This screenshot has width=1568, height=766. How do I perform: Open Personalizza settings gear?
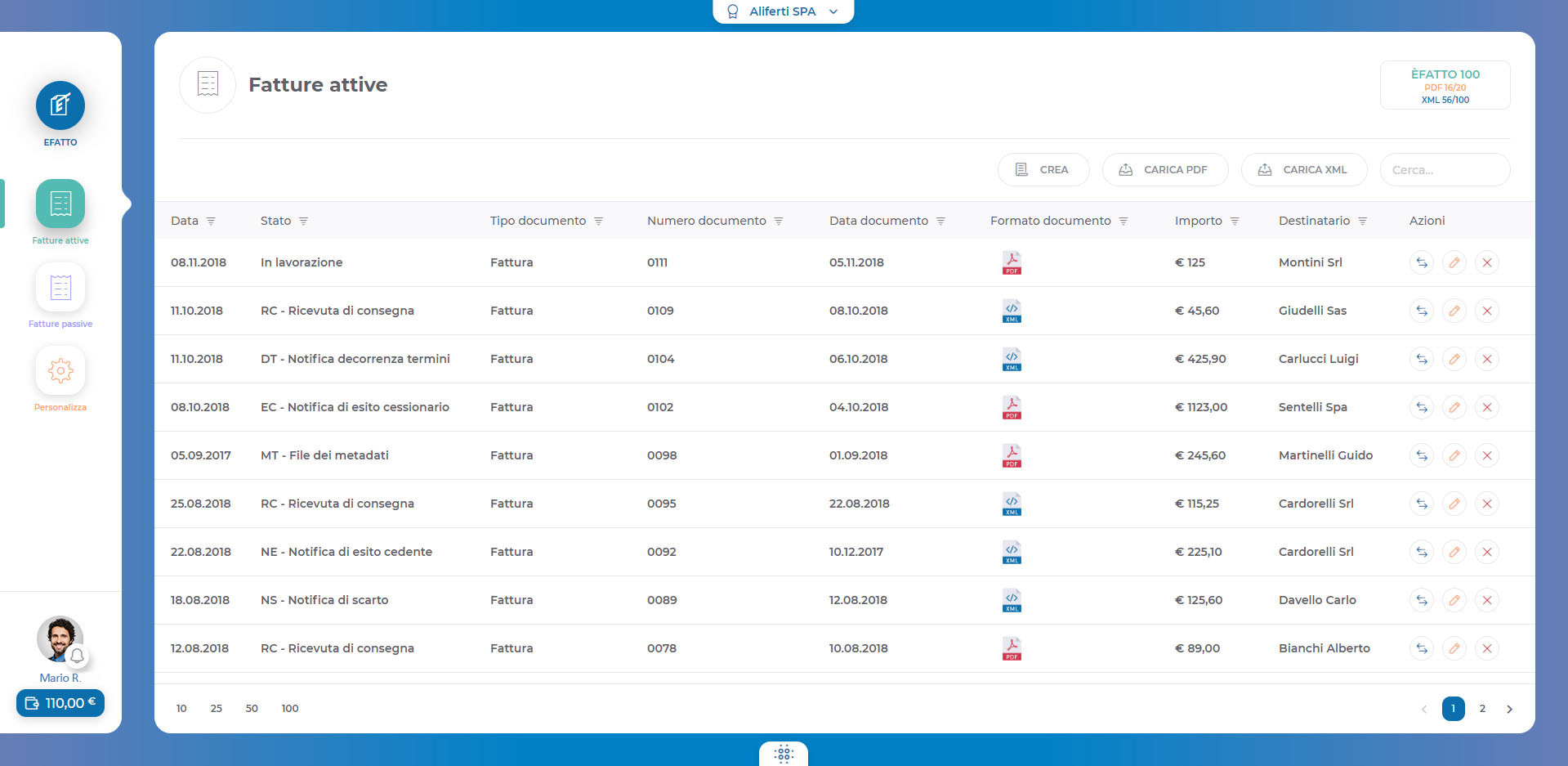pyautogui.click(x=60, y=370)
